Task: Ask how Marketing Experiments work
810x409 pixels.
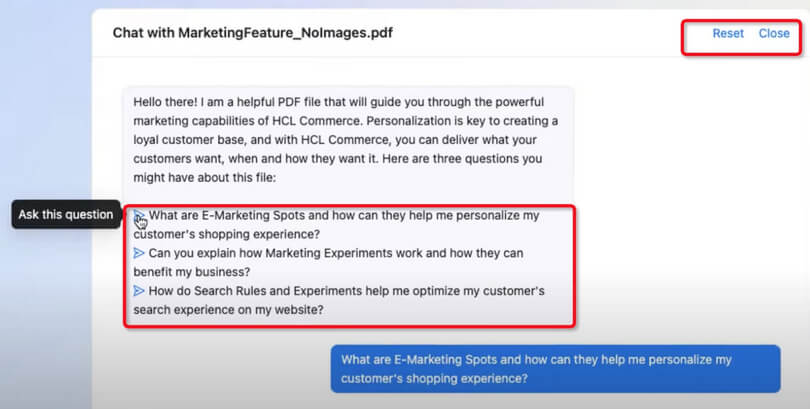Action: point(335,253)
